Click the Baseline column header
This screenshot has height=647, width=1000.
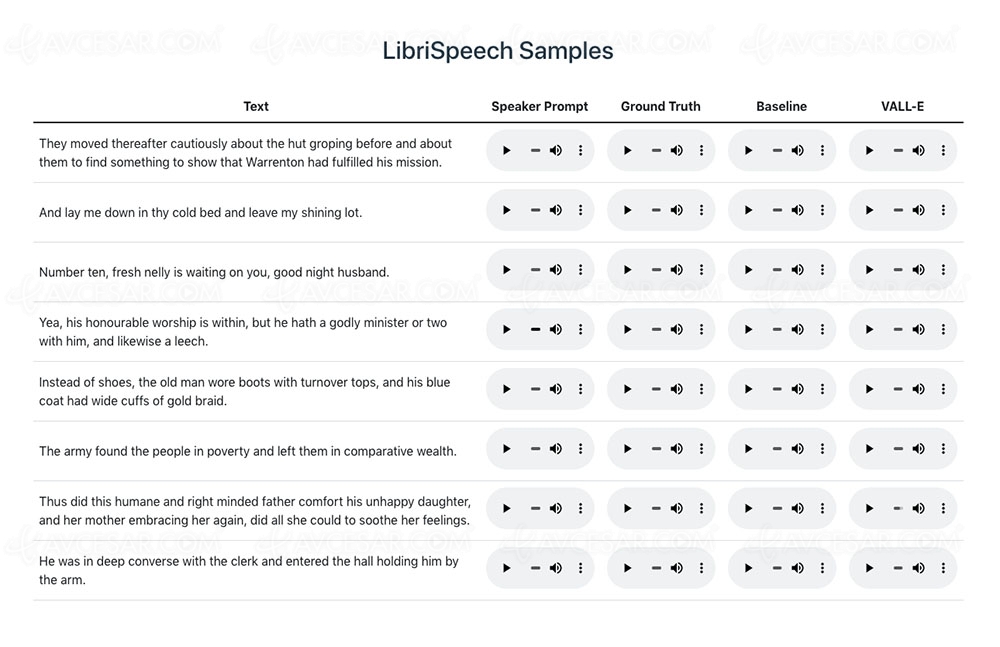point(781,106)
